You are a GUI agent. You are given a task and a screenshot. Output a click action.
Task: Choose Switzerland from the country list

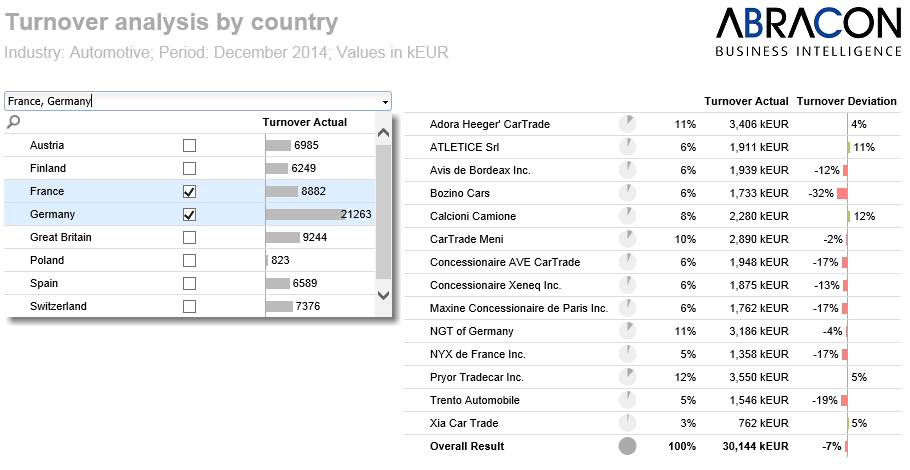point(58,306)
